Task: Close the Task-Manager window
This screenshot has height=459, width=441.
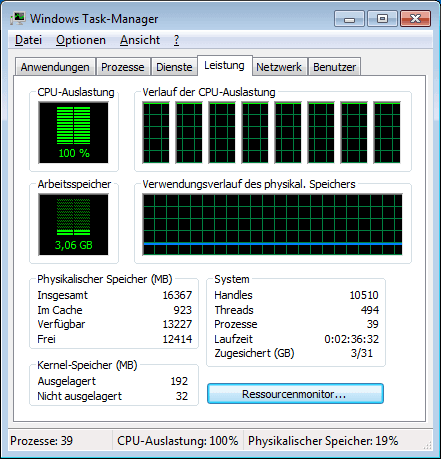Action: click(x=415, y=19)
